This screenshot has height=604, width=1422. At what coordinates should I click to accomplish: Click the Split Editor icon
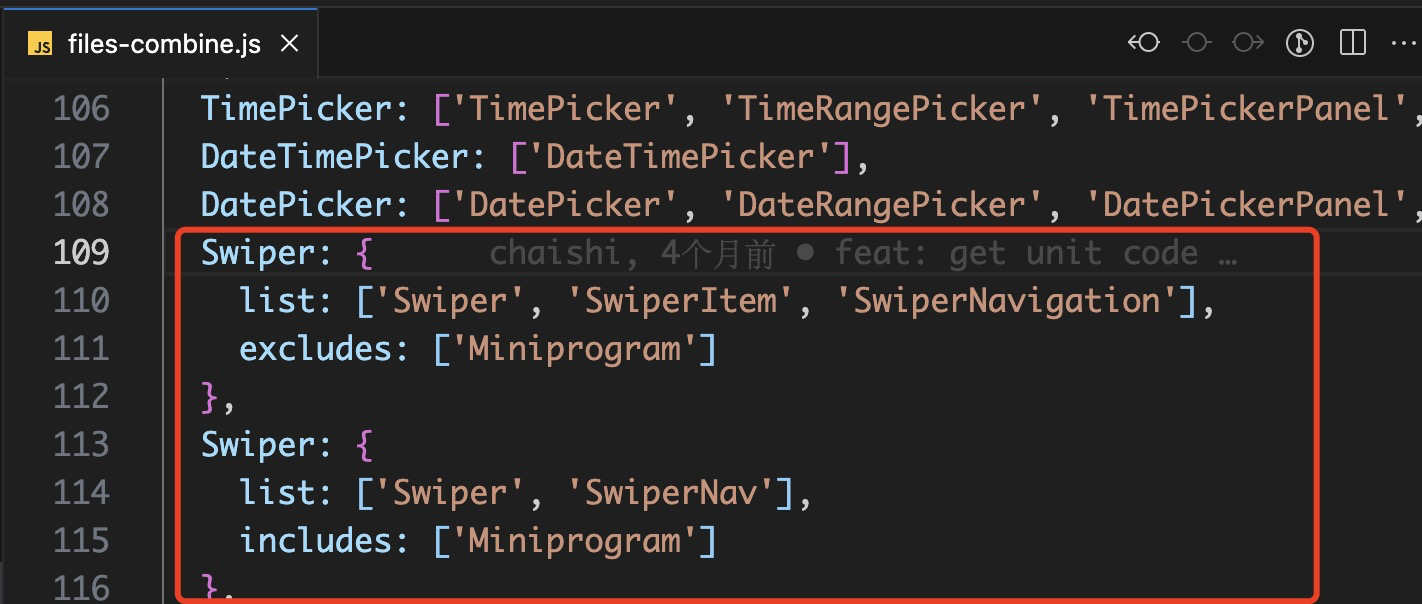click(1351, 42)
